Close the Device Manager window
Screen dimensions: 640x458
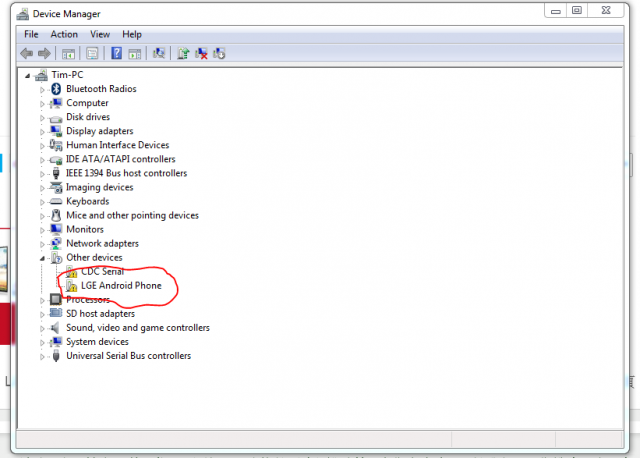point(606,11)
